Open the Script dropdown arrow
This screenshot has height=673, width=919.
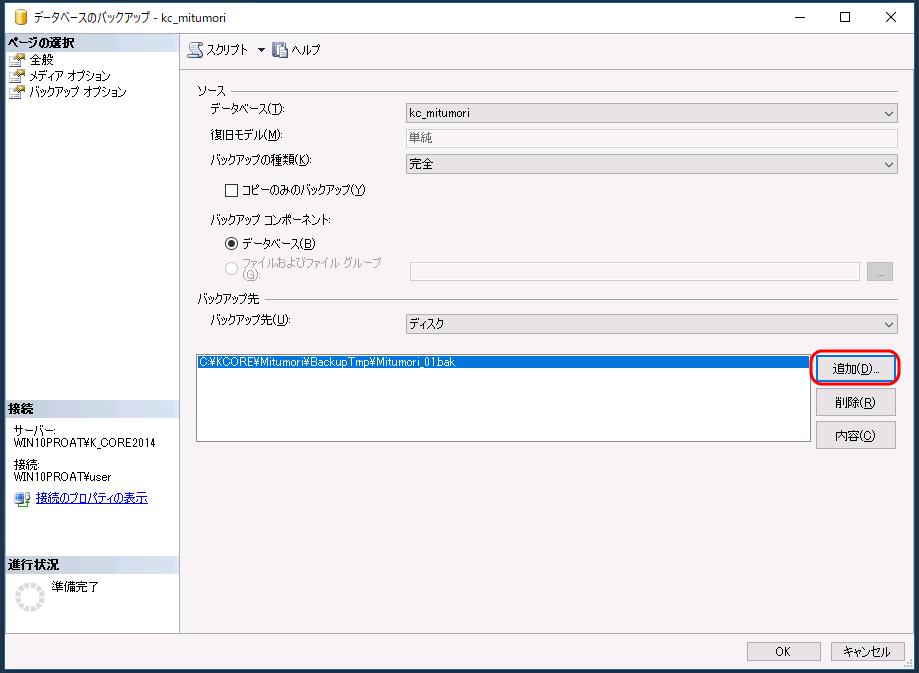[x=261, y=50]
